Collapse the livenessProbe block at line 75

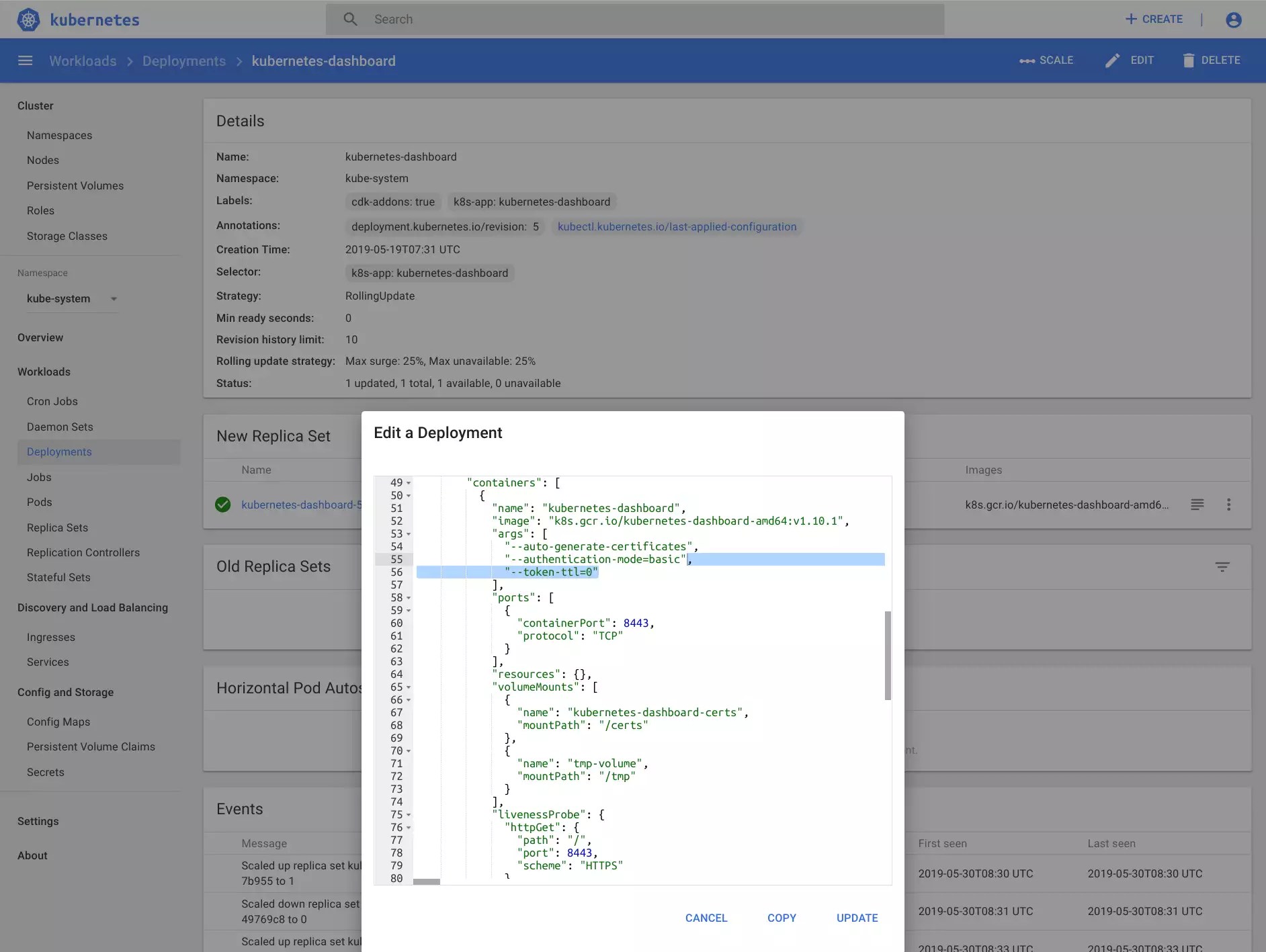coord(409,815)
